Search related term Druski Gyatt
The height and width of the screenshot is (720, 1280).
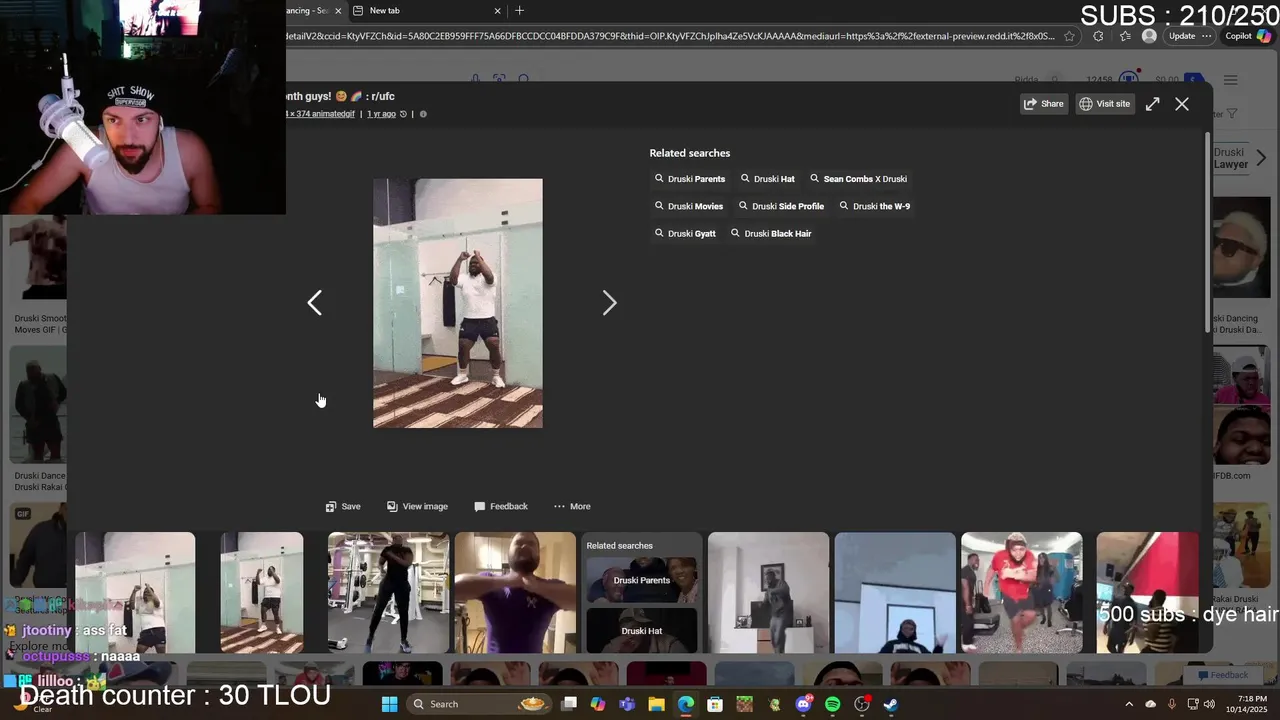click(685, 233)
